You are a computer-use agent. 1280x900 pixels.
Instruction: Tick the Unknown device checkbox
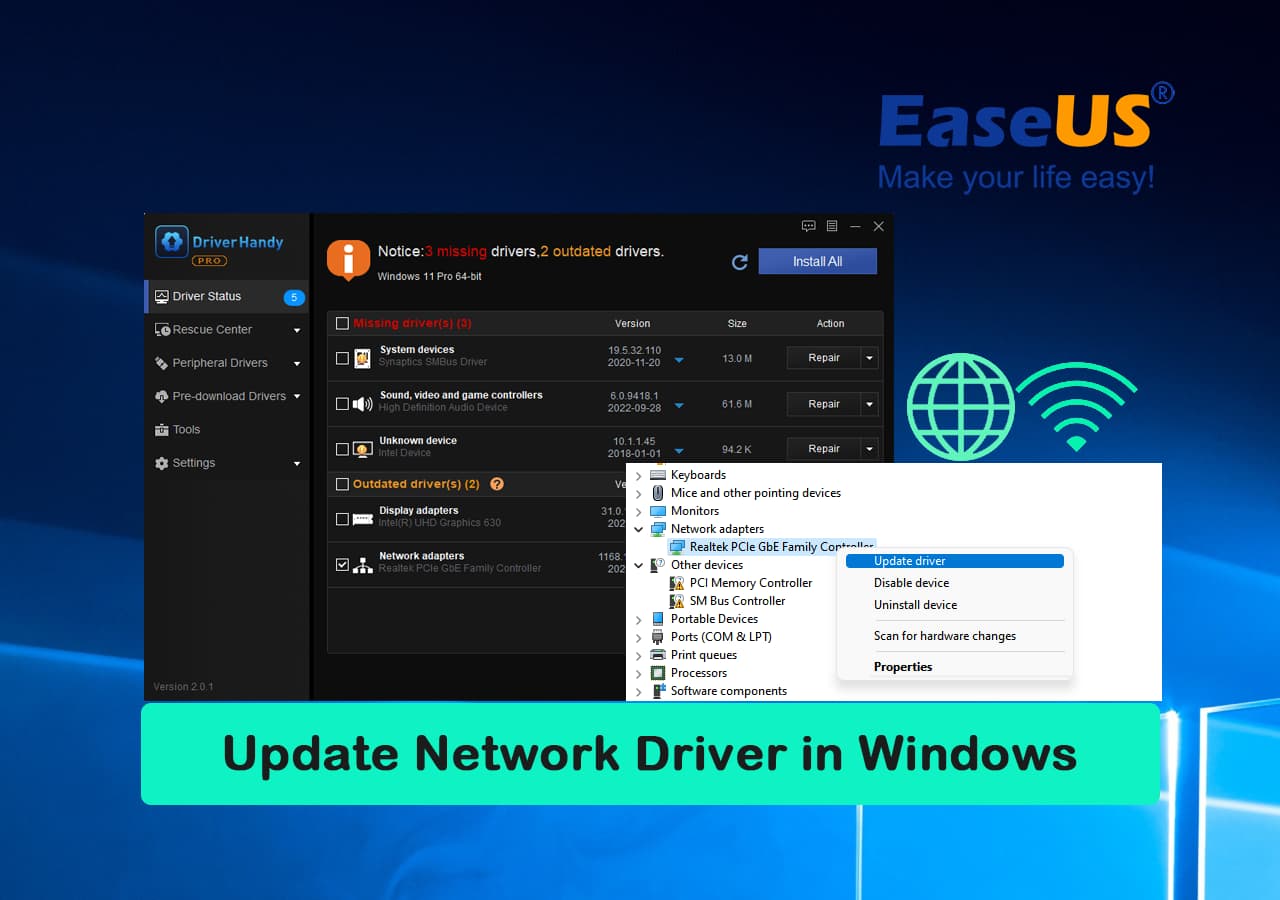coord(343,449)
